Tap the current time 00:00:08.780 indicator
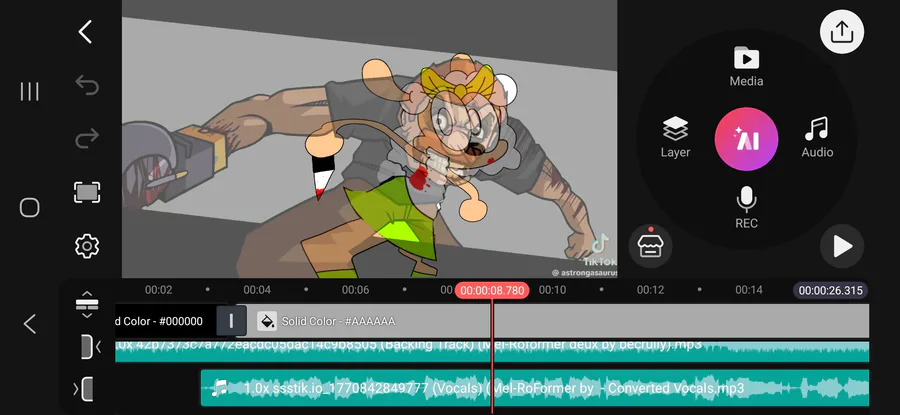The height and width of the screenshot is (415, 900). pos(492,290)
